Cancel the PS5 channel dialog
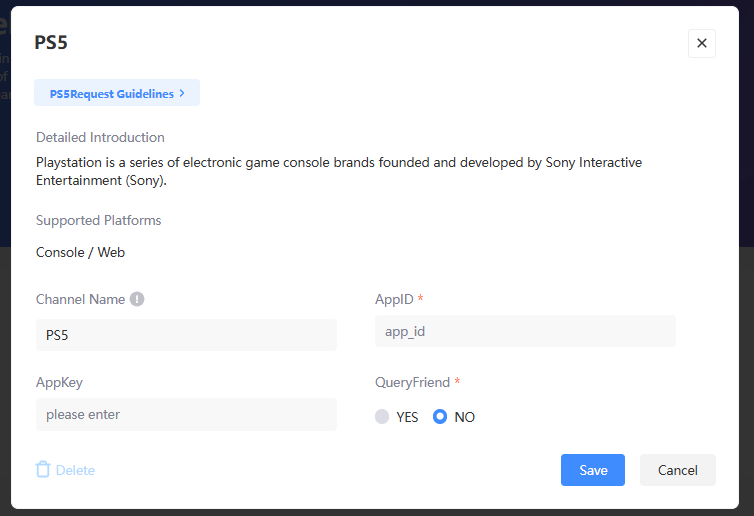This screenshot has width=754, height=516. pos(678,470)
